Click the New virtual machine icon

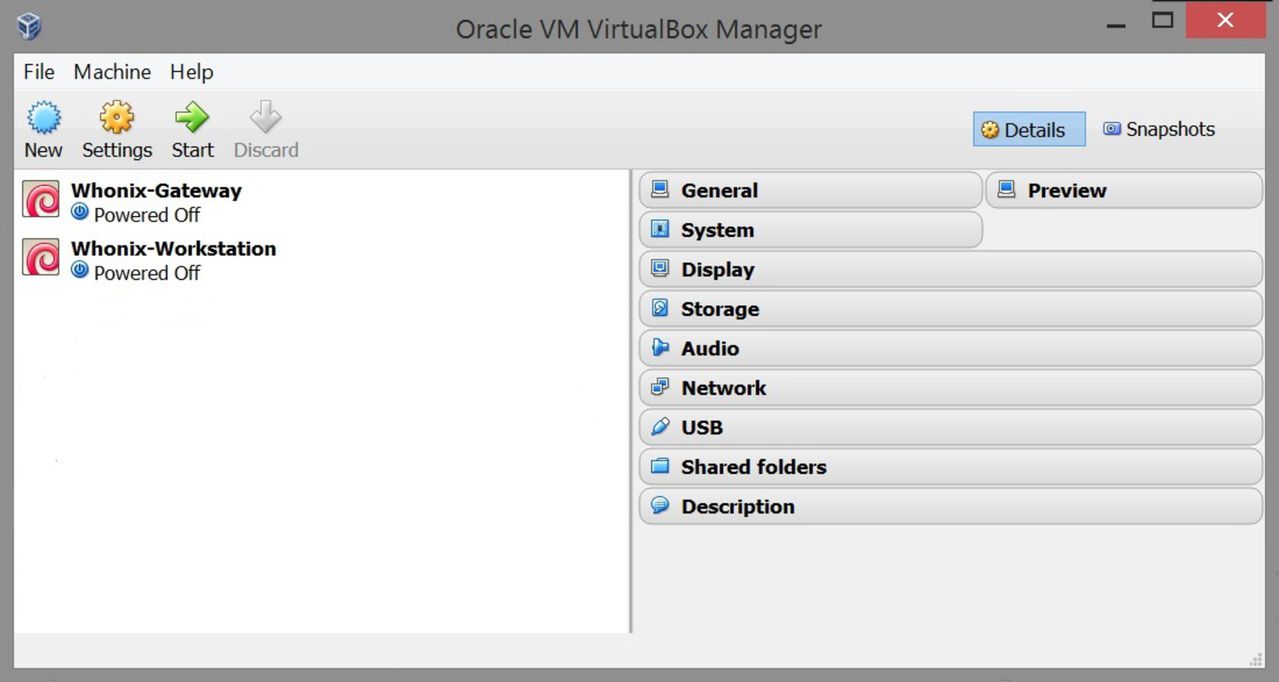pyautogui.click(x=43, y=118)
